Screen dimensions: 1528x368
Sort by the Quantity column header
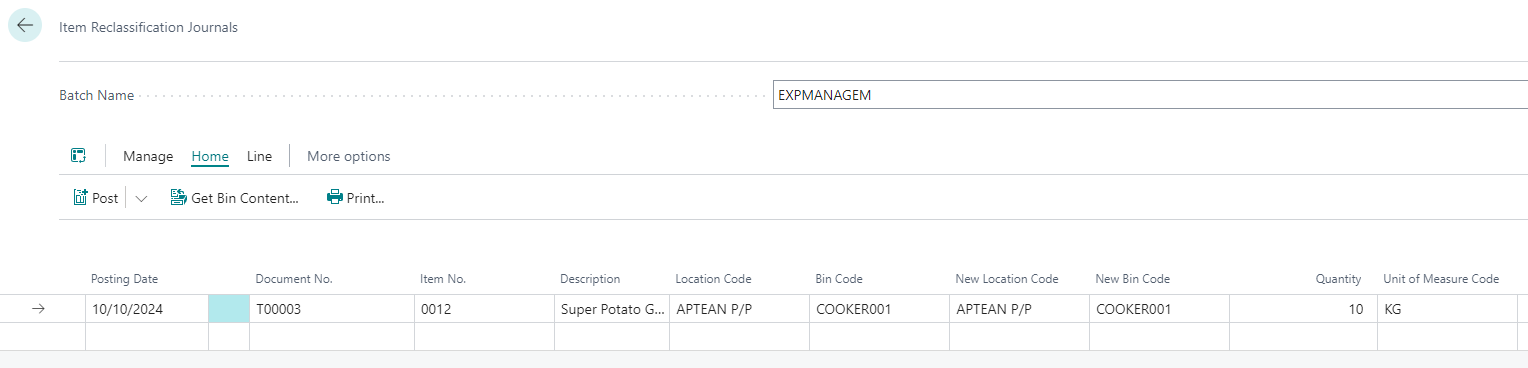(x=1338, y=279)
